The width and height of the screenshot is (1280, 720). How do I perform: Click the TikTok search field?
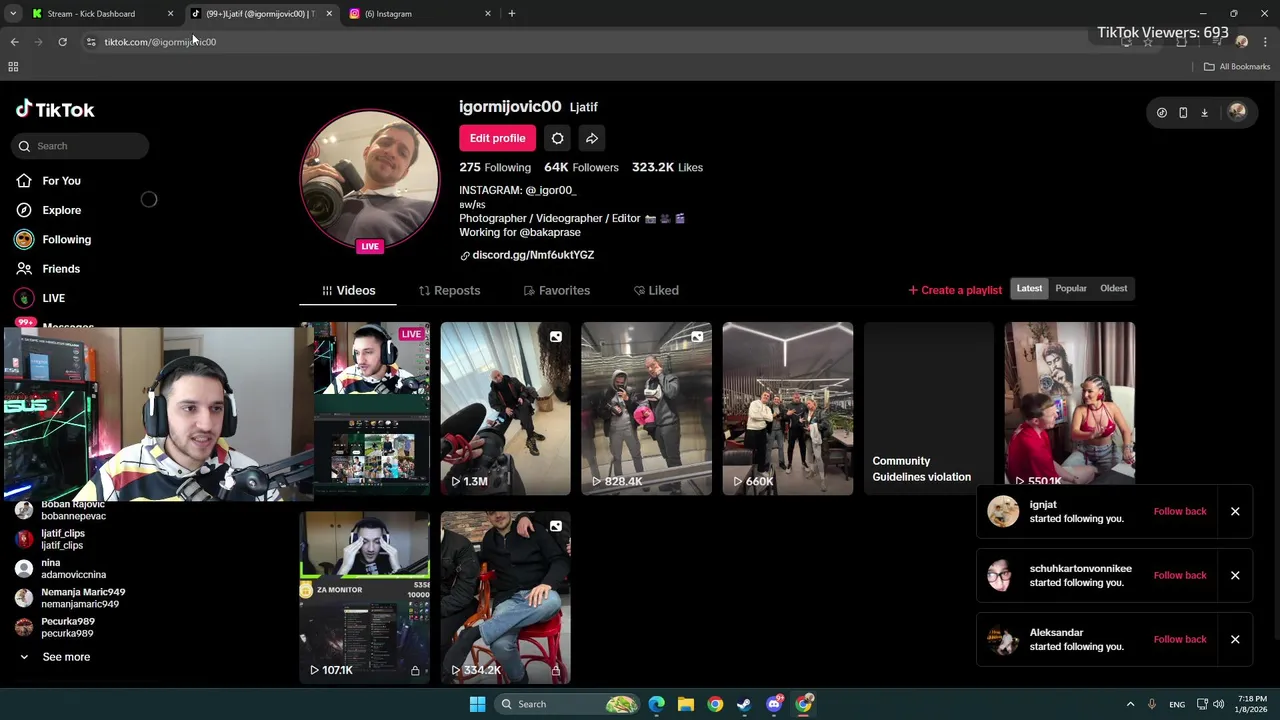pyautogui.click(x=81, y=146)
